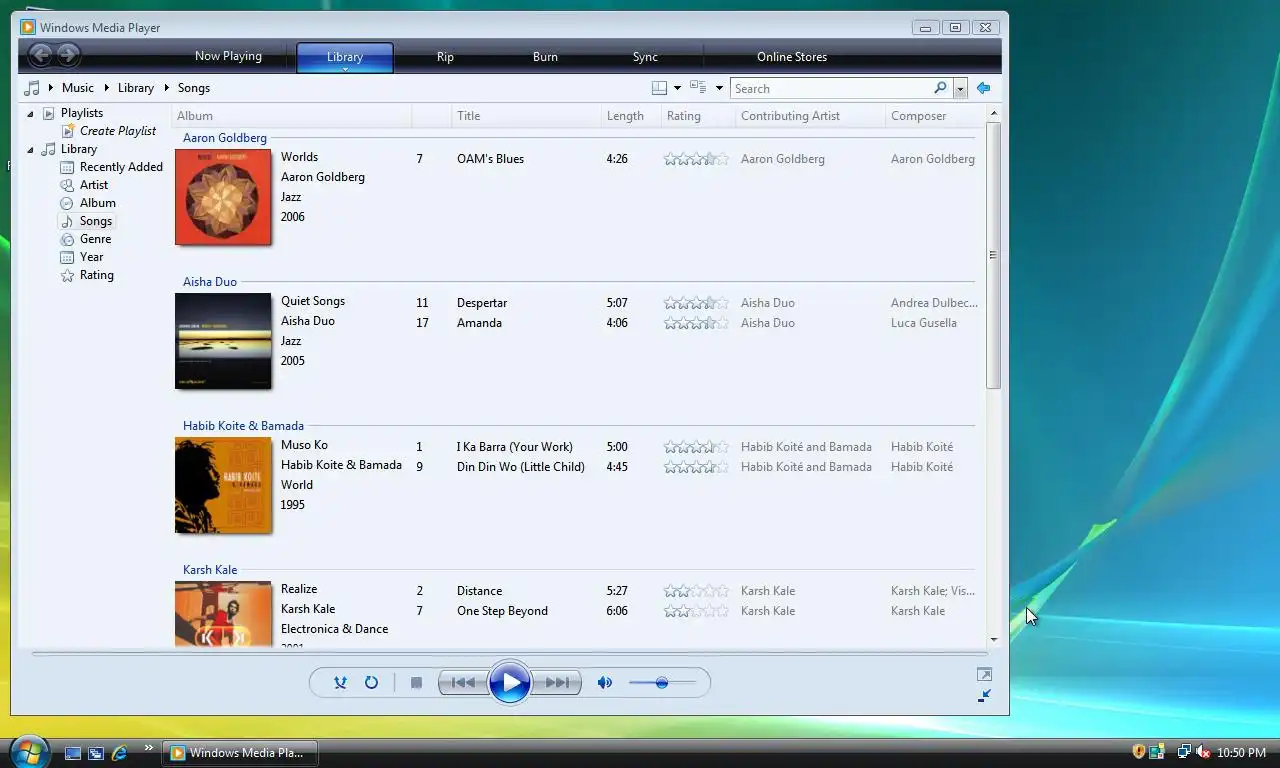Select Songs in the library tree

(x=96, y=221)
